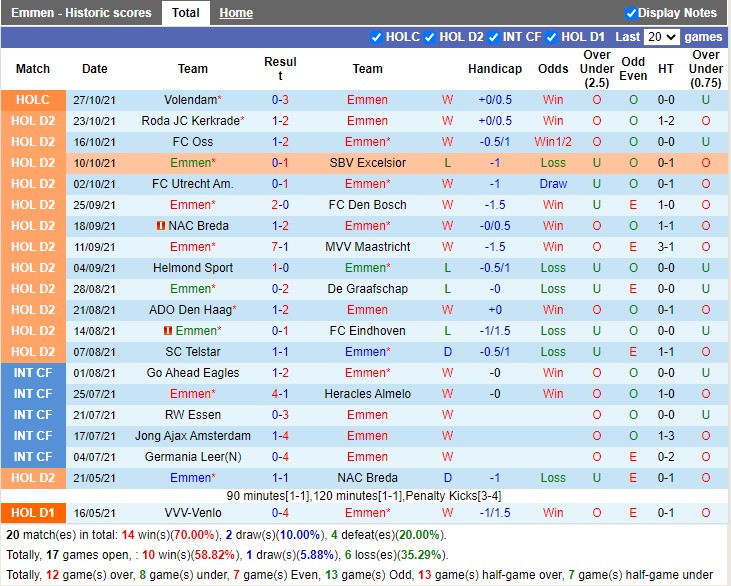Click the red card icon beside Emmen on 14/08/21
This screenshot has width=731, height=586.
[168, 331]
